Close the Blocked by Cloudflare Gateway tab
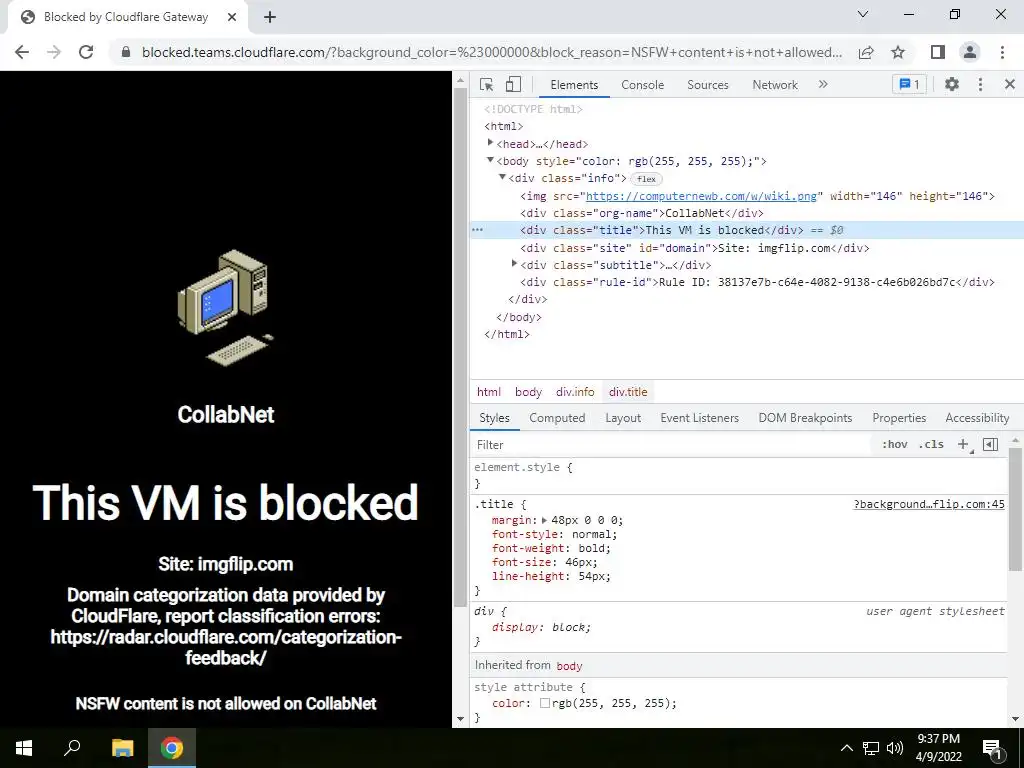This screenshot has width=1024, height=768. [232, 18]
